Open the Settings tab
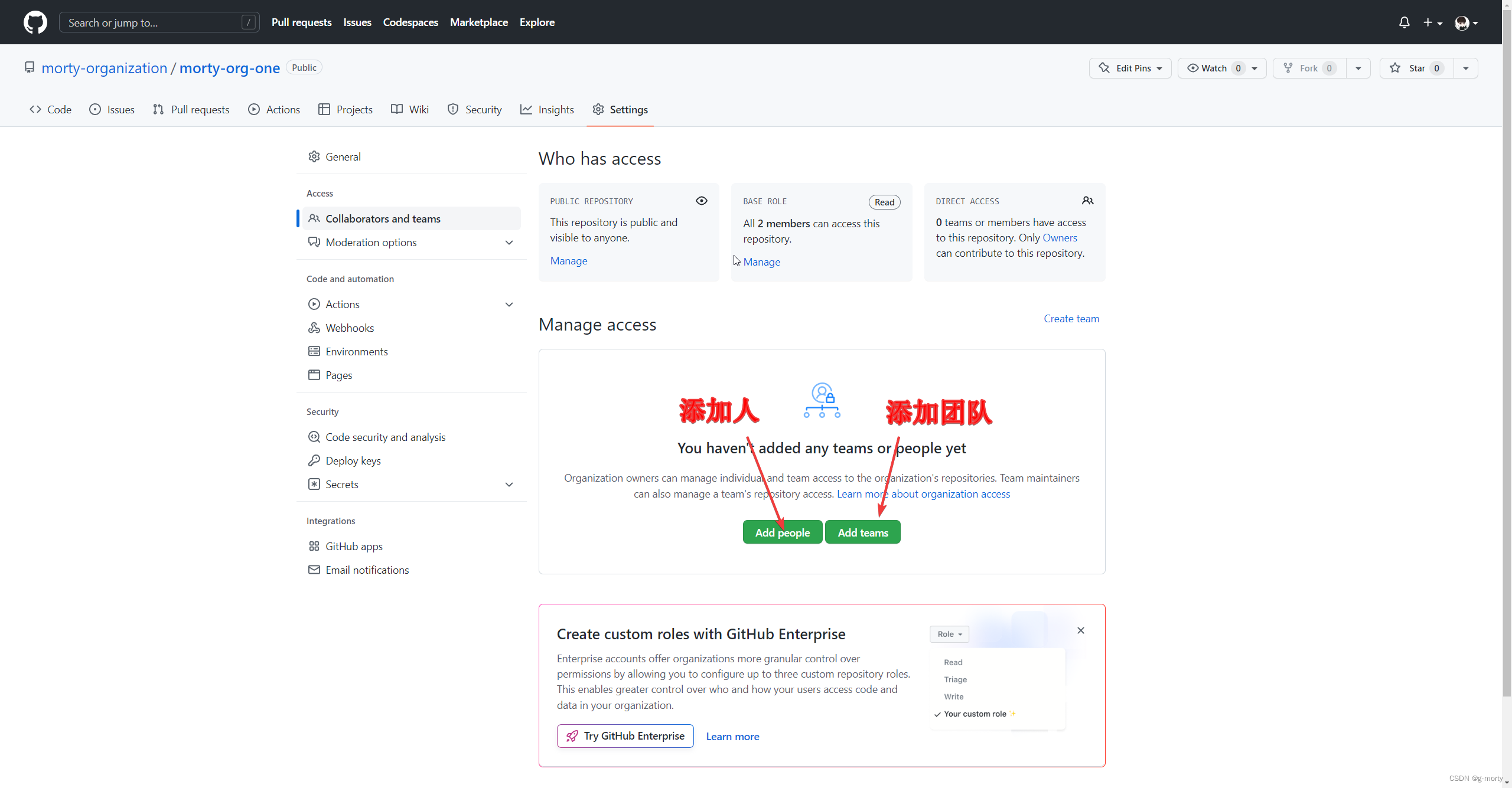Screen dimensions: 1512x788 pyautogui.click(x=620, y=109)
